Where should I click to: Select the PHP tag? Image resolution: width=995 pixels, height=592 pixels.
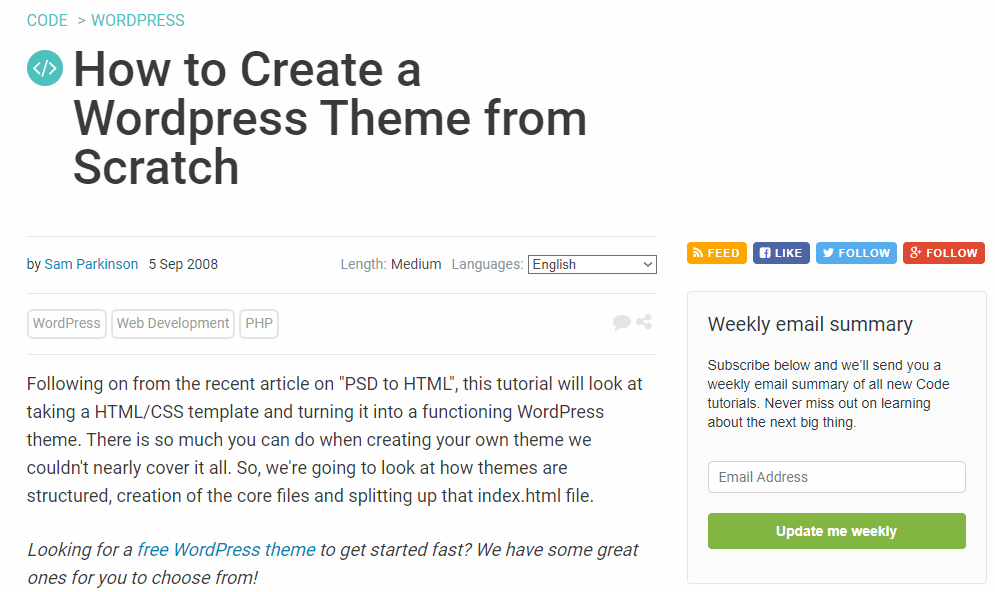pyautogui.click(x=259, y=323)
